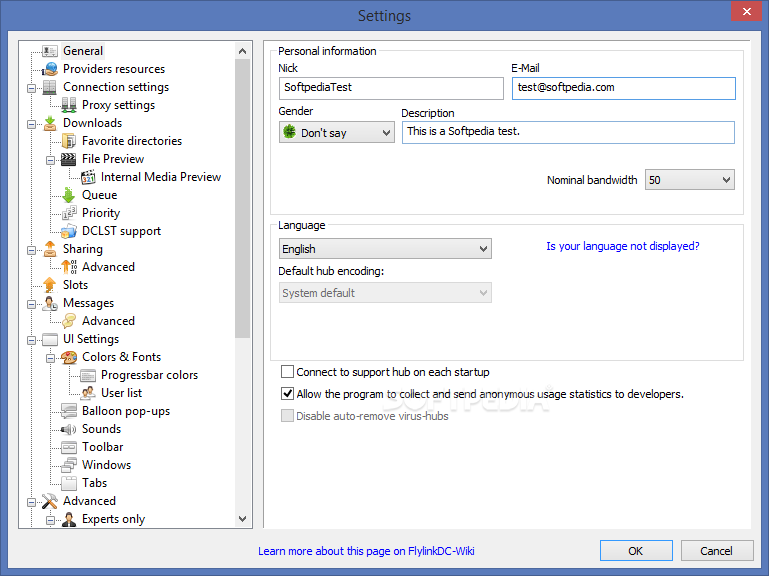Click the E-Mail input field
Image resolution: width=769 pixels, height=576 pixels.
click(624, 88)
